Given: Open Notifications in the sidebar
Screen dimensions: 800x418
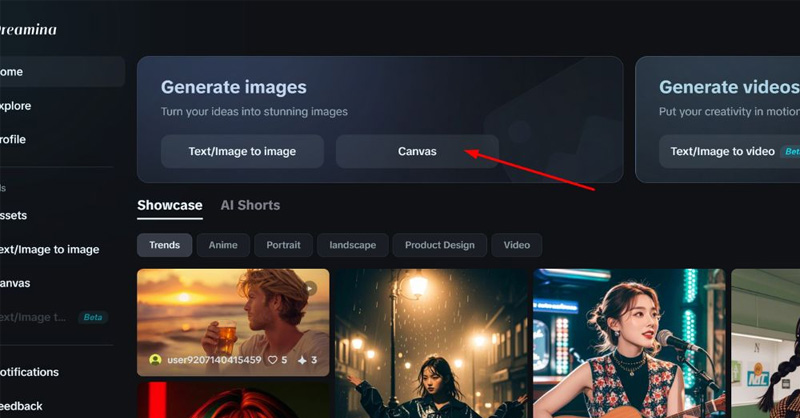Looking at the screenshot, I should coord(28,372).
